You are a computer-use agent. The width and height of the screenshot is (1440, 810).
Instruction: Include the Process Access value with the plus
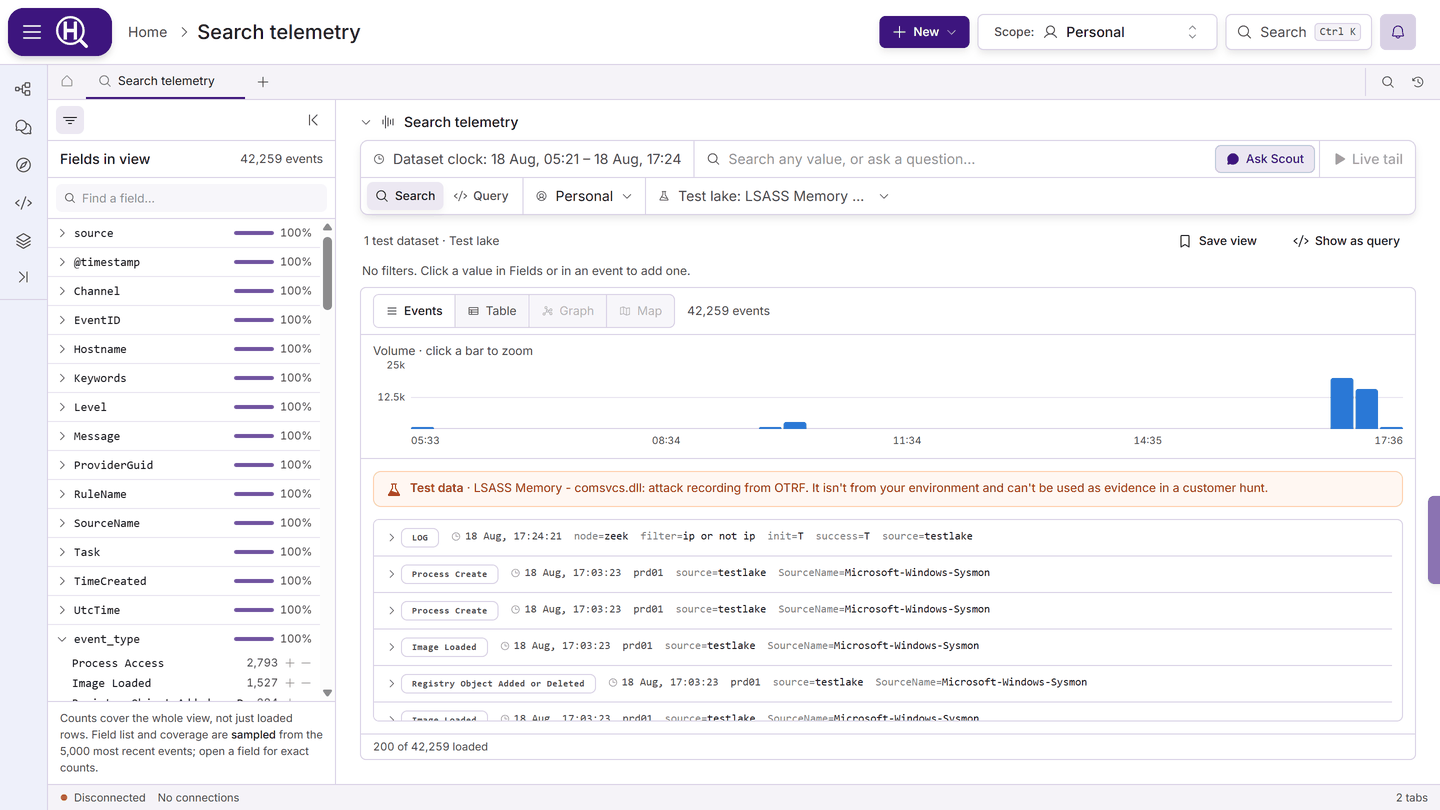(x=290, y=663)
